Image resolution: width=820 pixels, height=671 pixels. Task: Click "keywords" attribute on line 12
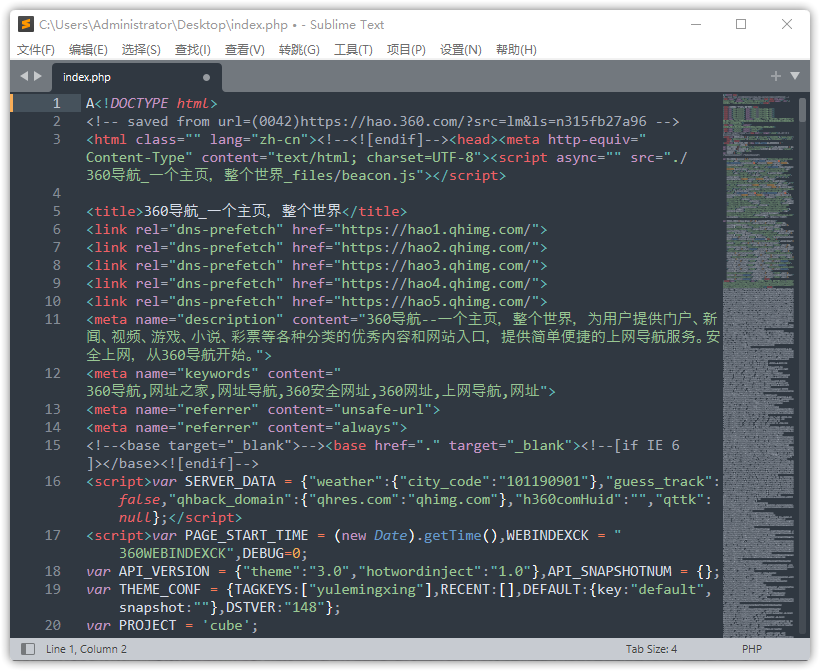(x=218, y=373)
